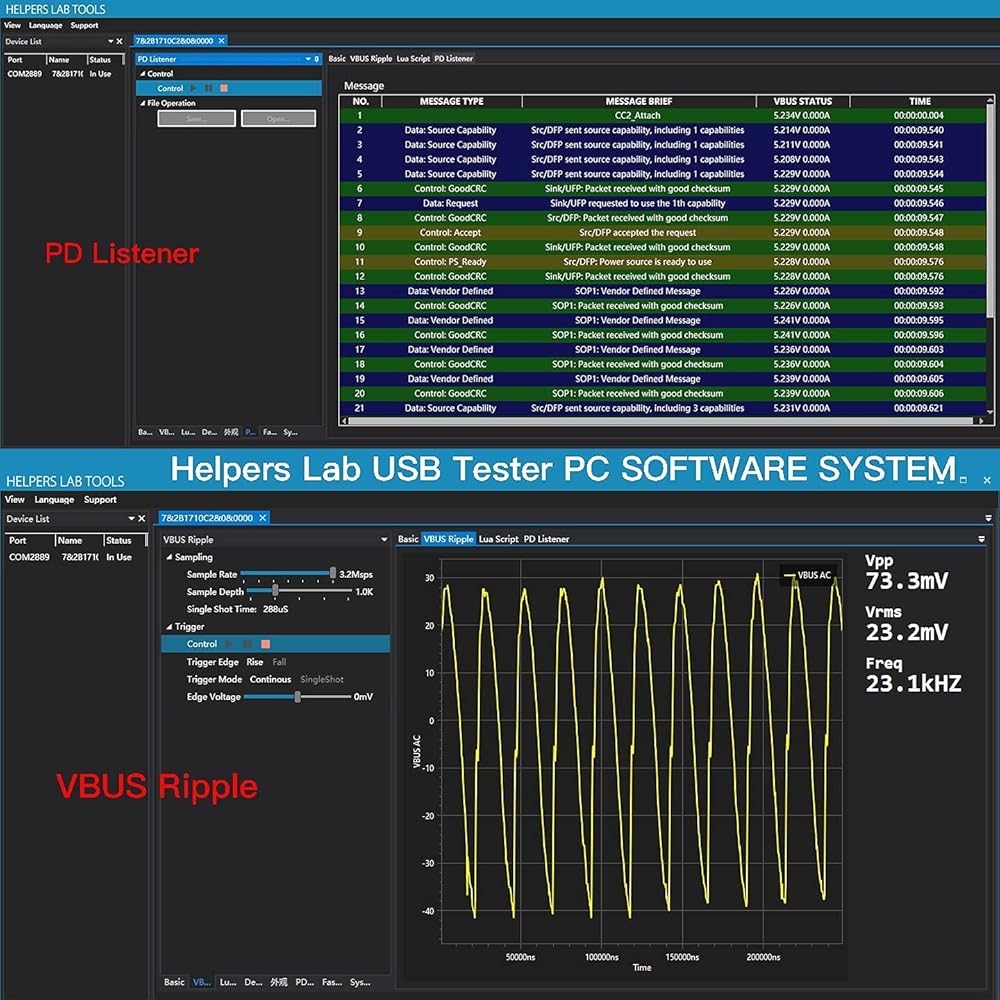Click the pause icon in PD Listener Control
The image size is (1000, 1000).
click(x=209, y=89)
